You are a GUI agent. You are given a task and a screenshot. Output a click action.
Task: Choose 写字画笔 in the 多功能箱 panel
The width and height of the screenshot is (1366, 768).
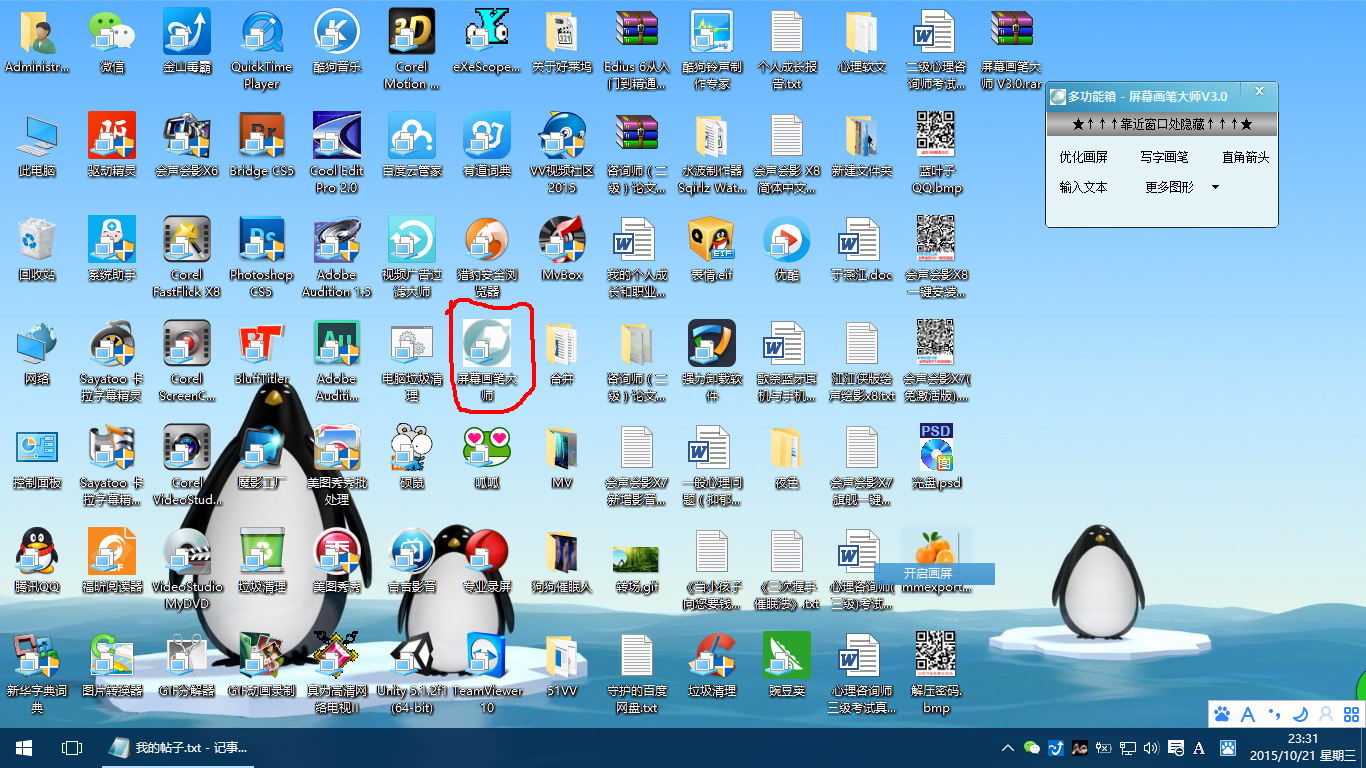1164,157
